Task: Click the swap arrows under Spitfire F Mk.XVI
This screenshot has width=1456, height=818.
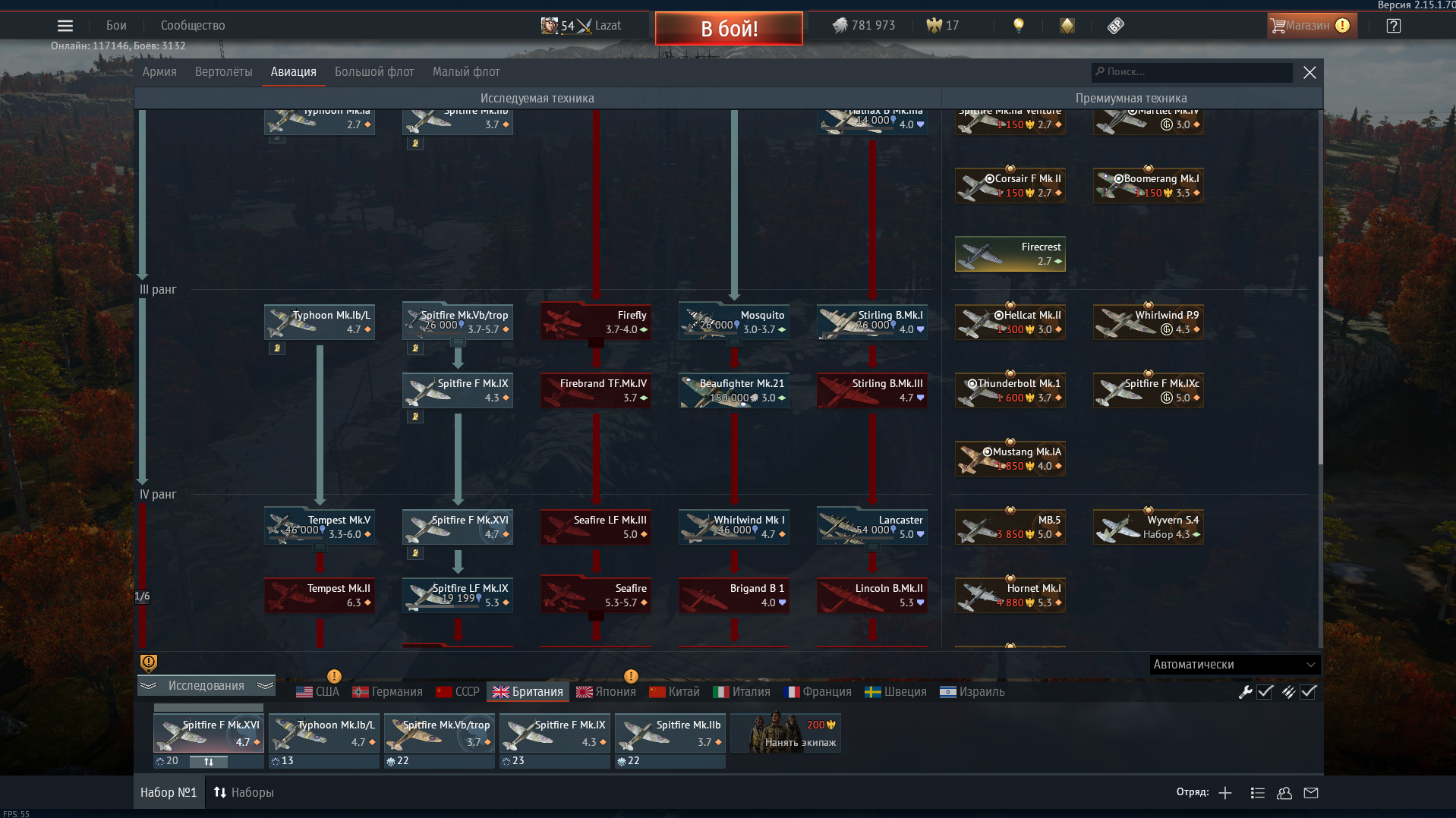Action: tap(209, 761)
